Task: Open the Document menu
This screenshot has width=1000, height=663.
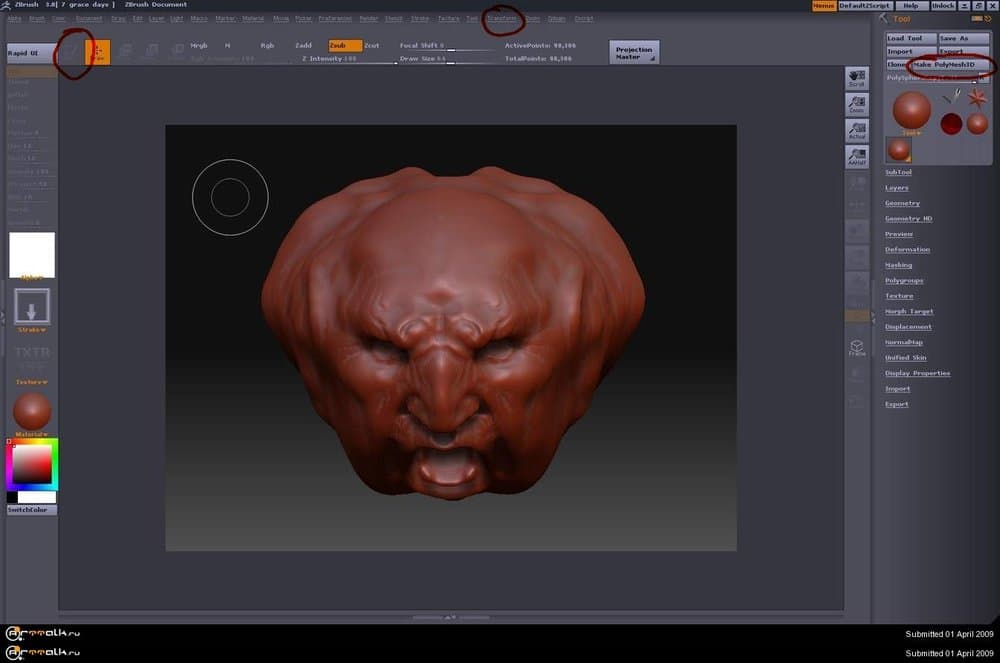Action: pyautogui.click(x=89, y=18)
